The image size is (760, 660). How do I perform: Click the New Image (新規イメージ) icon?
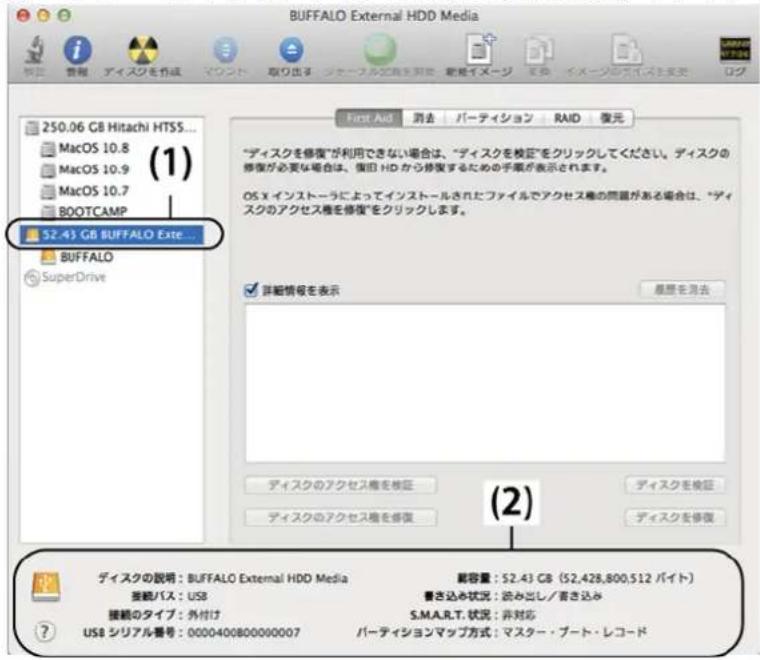click(x=480, y=49)
